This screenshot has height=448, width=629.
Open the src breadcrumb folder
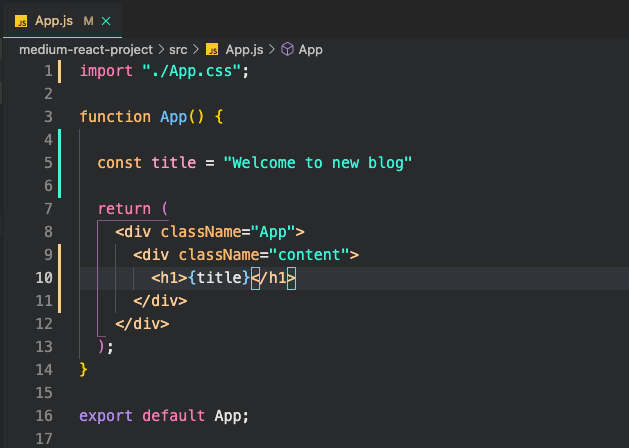pos(178,50)
